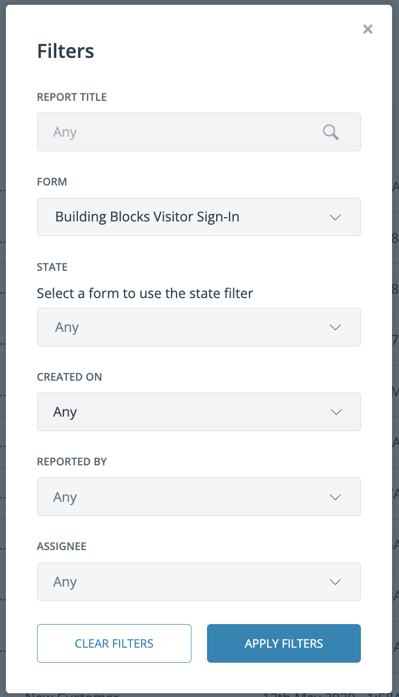Image resolution: width=399 pixels, height=697 pixels.
Task: Click the chevron arrow in Created On field
Action: (x=336, y=412)
